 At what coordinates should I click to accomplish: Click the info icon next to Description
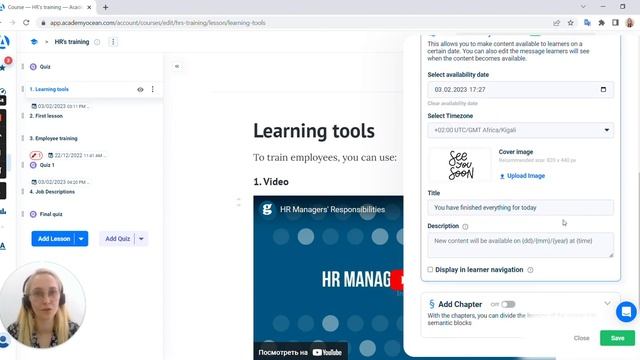tap(465, 227)
